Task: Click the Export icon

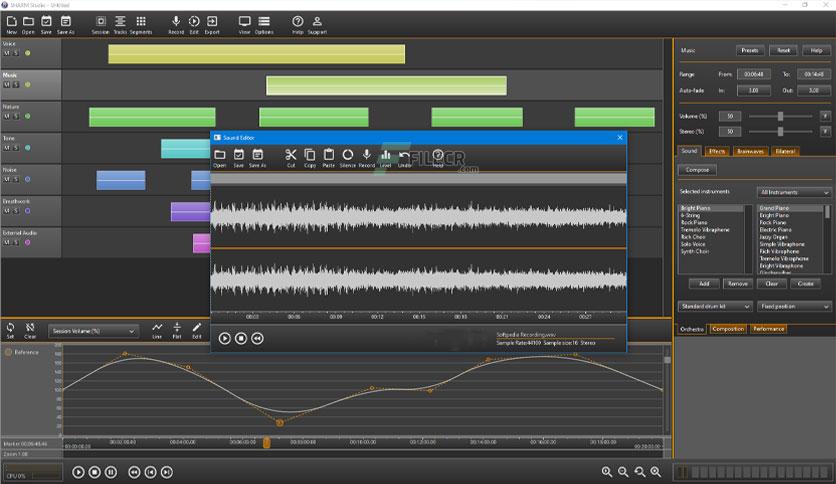Action: point(212,25)
